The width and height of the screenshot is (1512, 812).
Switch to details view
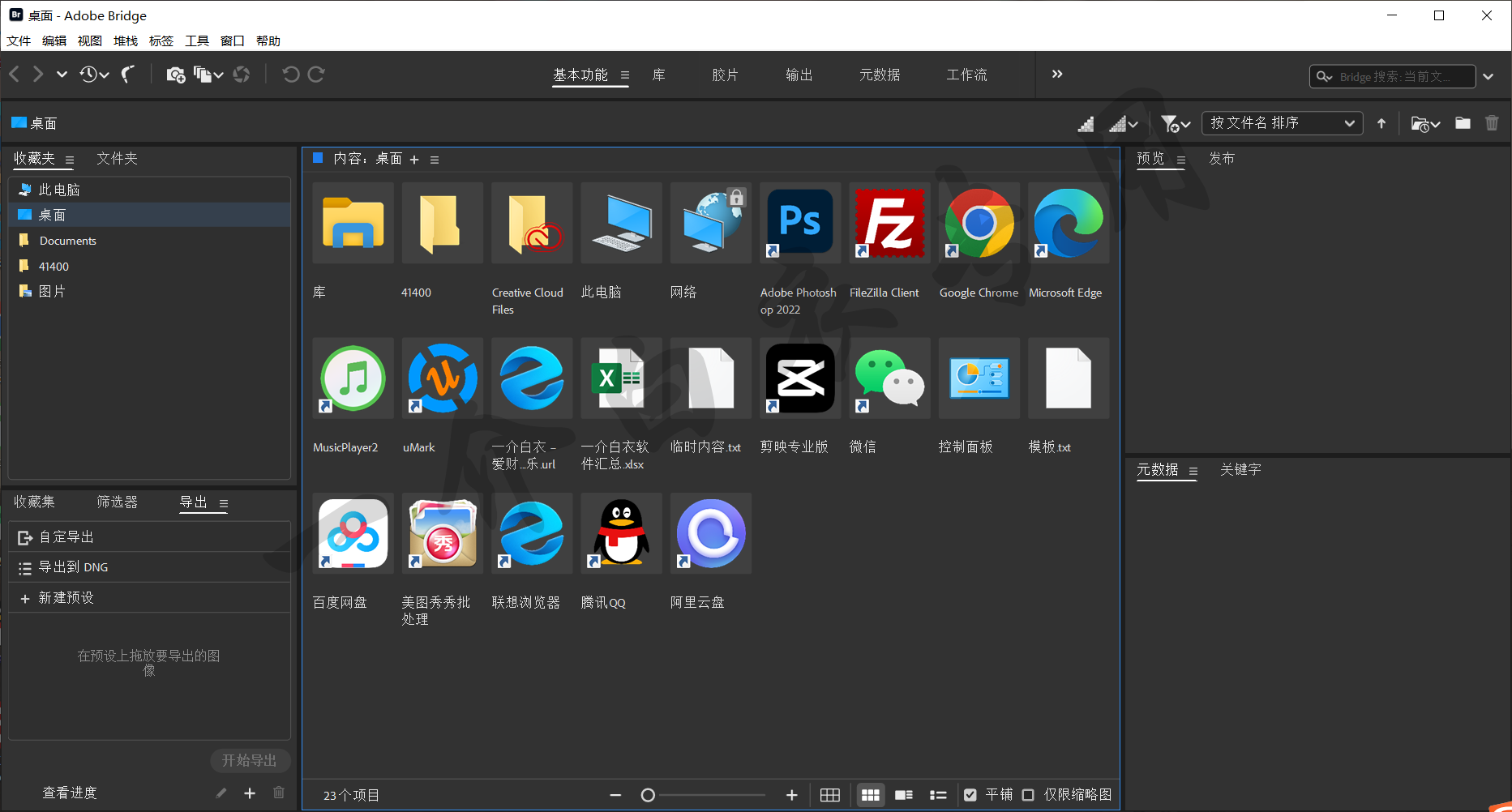pos(904,795)
